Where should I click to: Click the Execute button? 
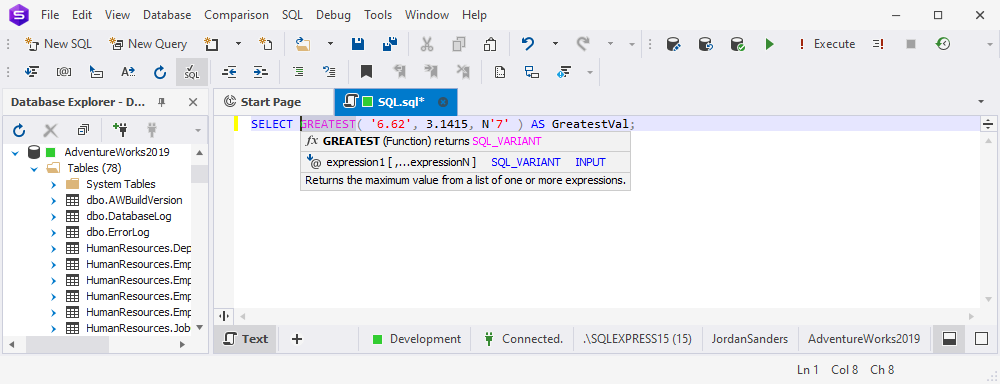[827, 44]
